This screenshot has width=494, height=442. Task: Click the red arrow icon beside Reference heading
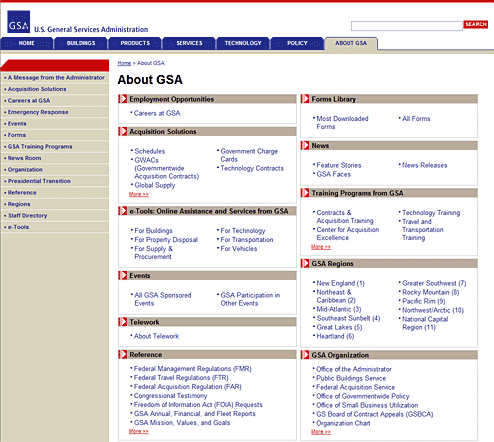point(123,354)
